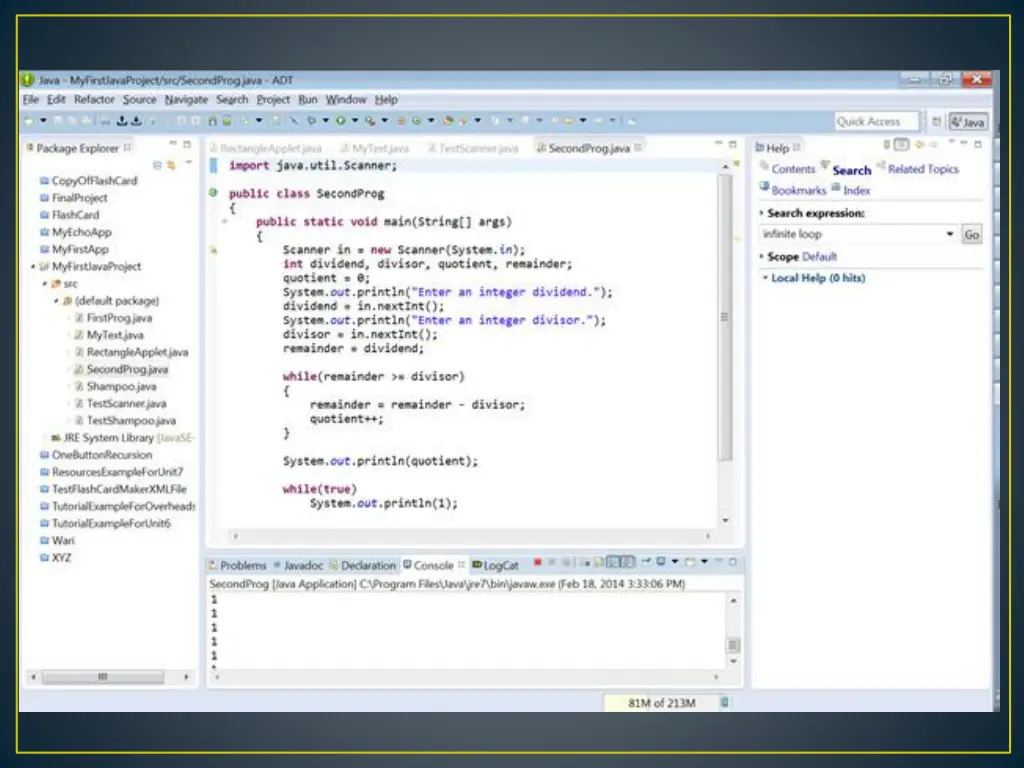Click the Contents icon in Help view
The height and width of the screenshot is (768, 1024).
click(764, 164)
